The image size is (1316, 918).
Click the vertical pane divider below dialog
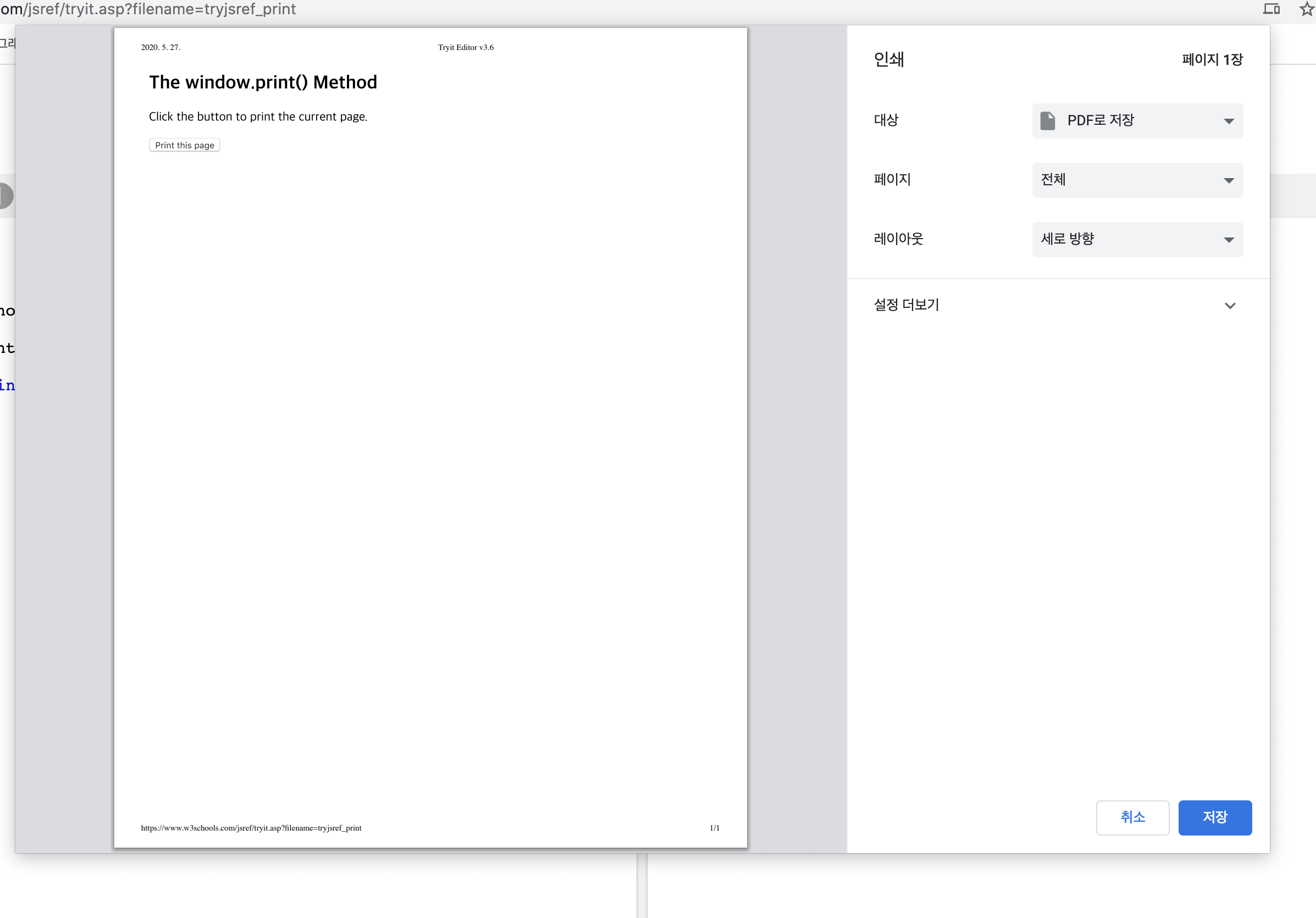(642, 886)
